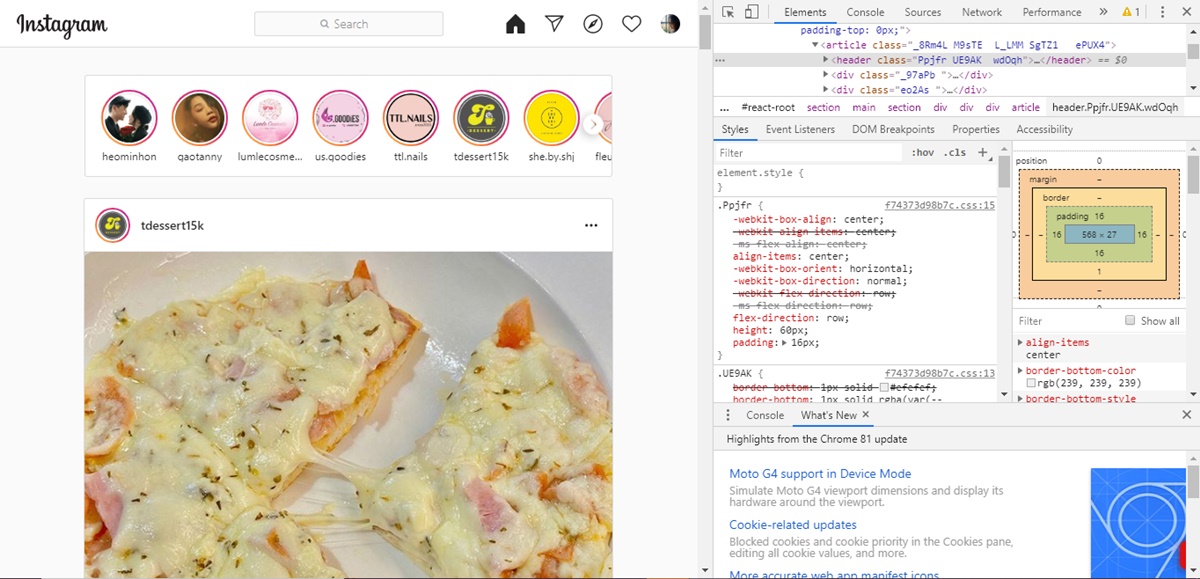Open DevTools customize menu (three dots)
The image size is (1200, 579).
pyautogui.click(x=1162, y=12)
